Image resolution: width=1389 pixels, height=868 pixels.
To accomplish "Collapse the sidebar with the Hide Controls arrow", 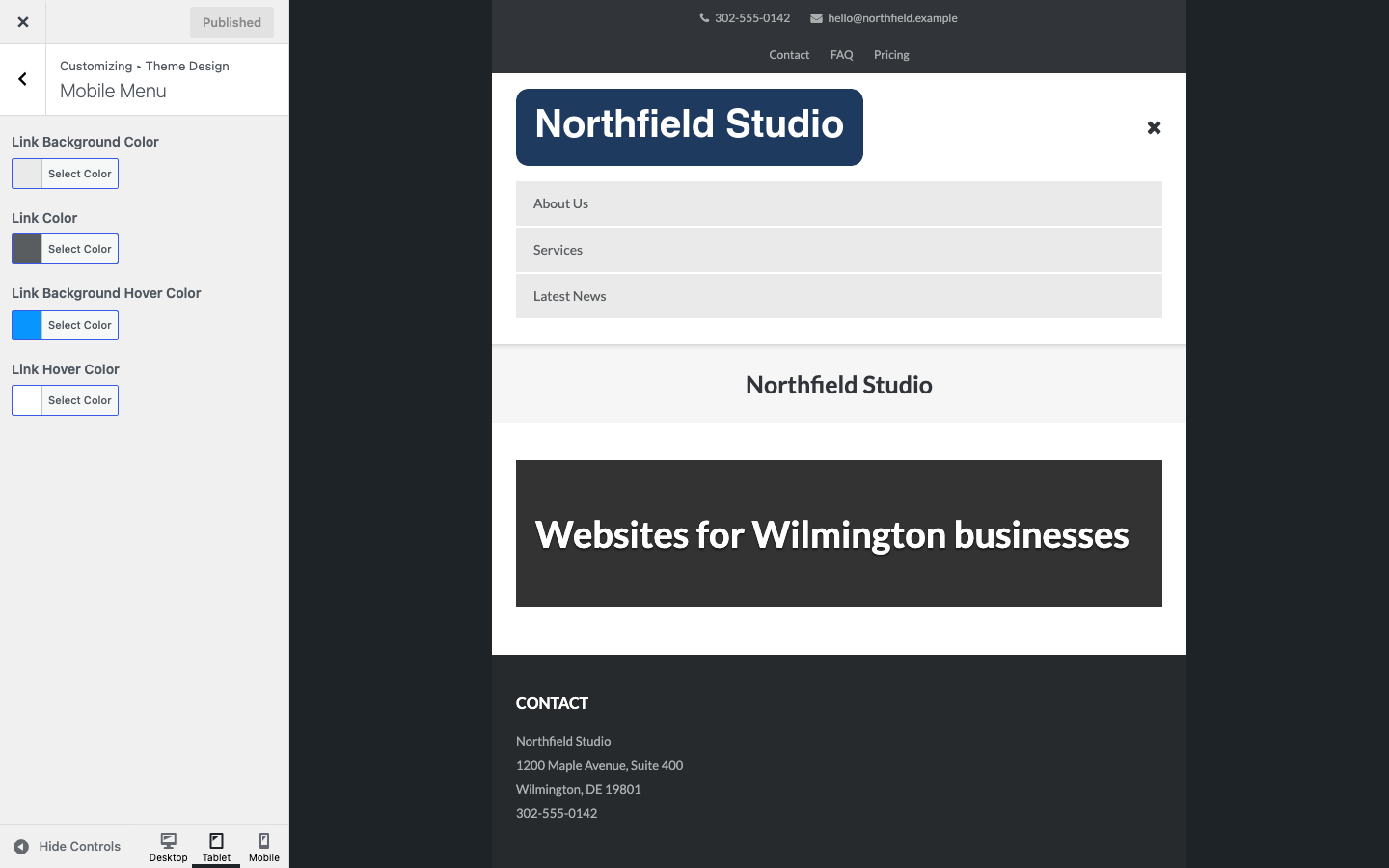I will 21,847.
